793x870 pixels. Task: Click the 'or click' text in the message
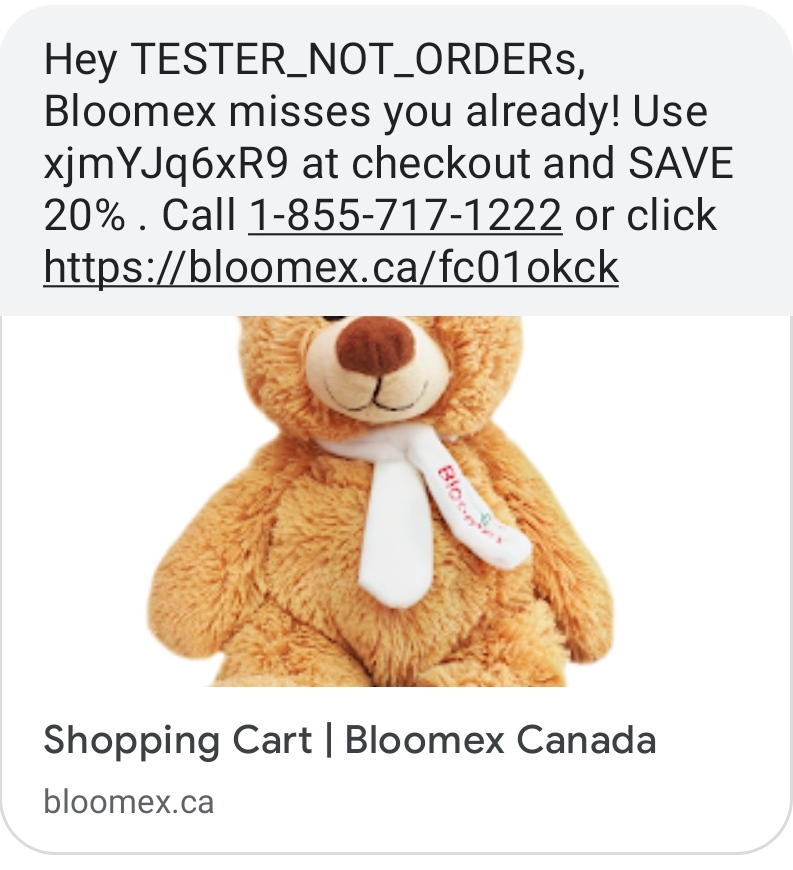click(x=645, y=215)
